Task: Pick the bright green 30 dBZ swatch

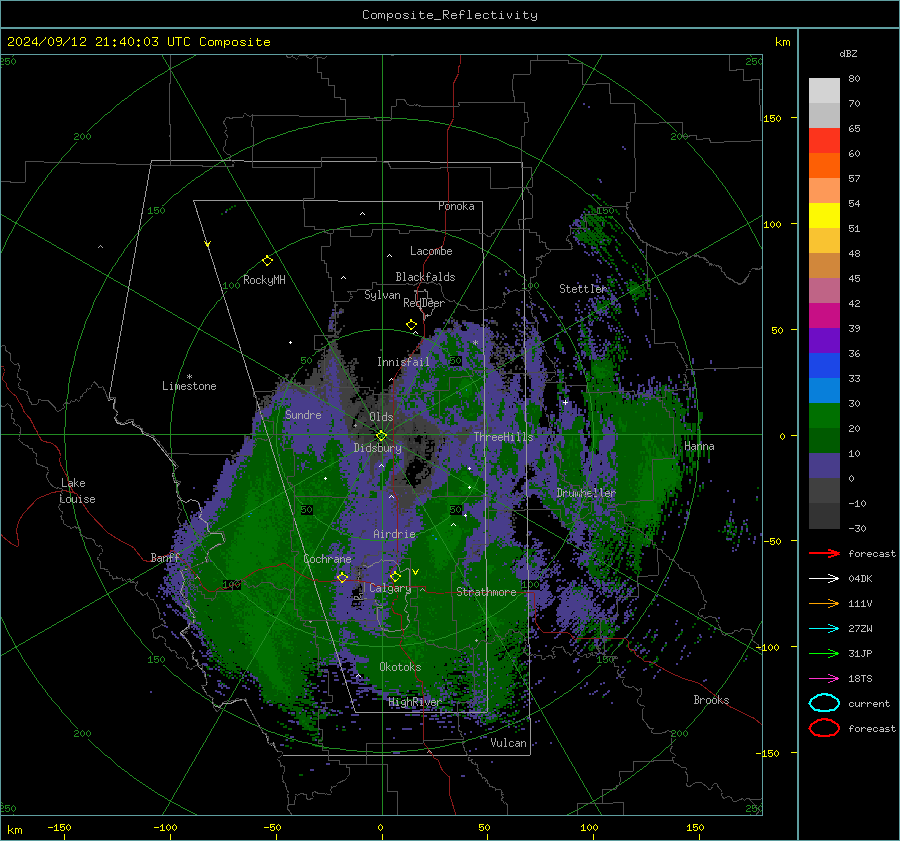Action: coord(824,415)
